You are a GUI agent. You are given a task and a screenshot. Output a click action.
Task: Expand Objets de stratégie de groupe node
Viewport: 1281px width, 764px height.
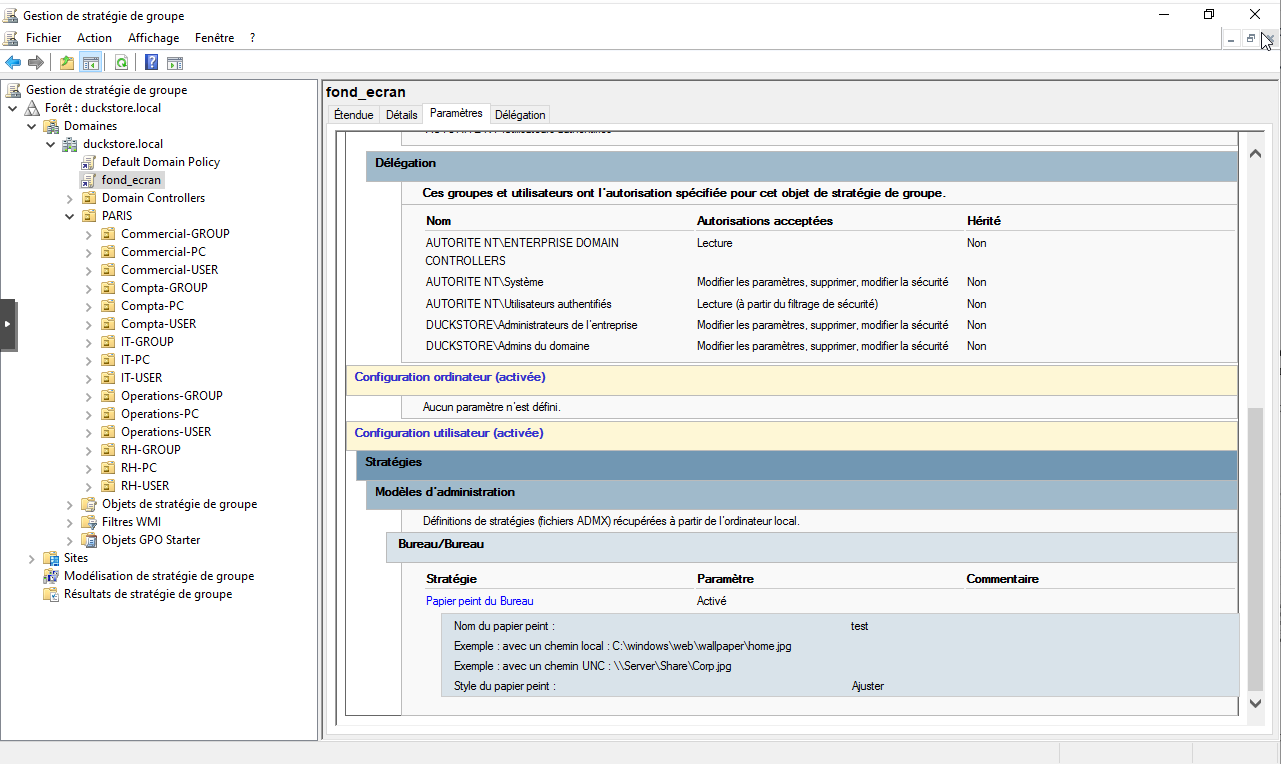click(x=69, y=504)
